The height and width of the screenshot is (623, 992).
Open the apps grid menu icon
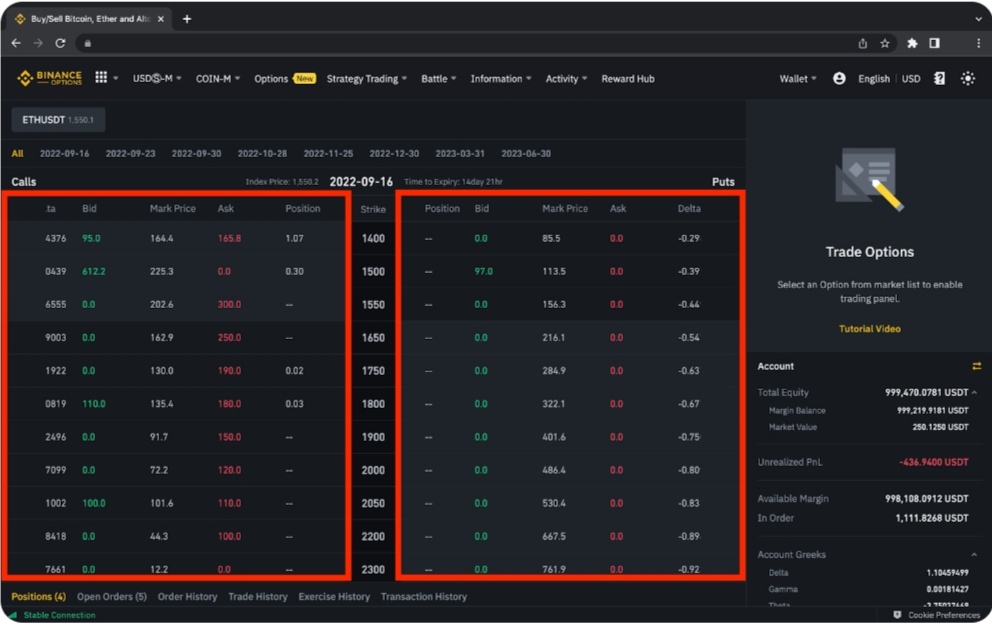(x=101, y=78)
